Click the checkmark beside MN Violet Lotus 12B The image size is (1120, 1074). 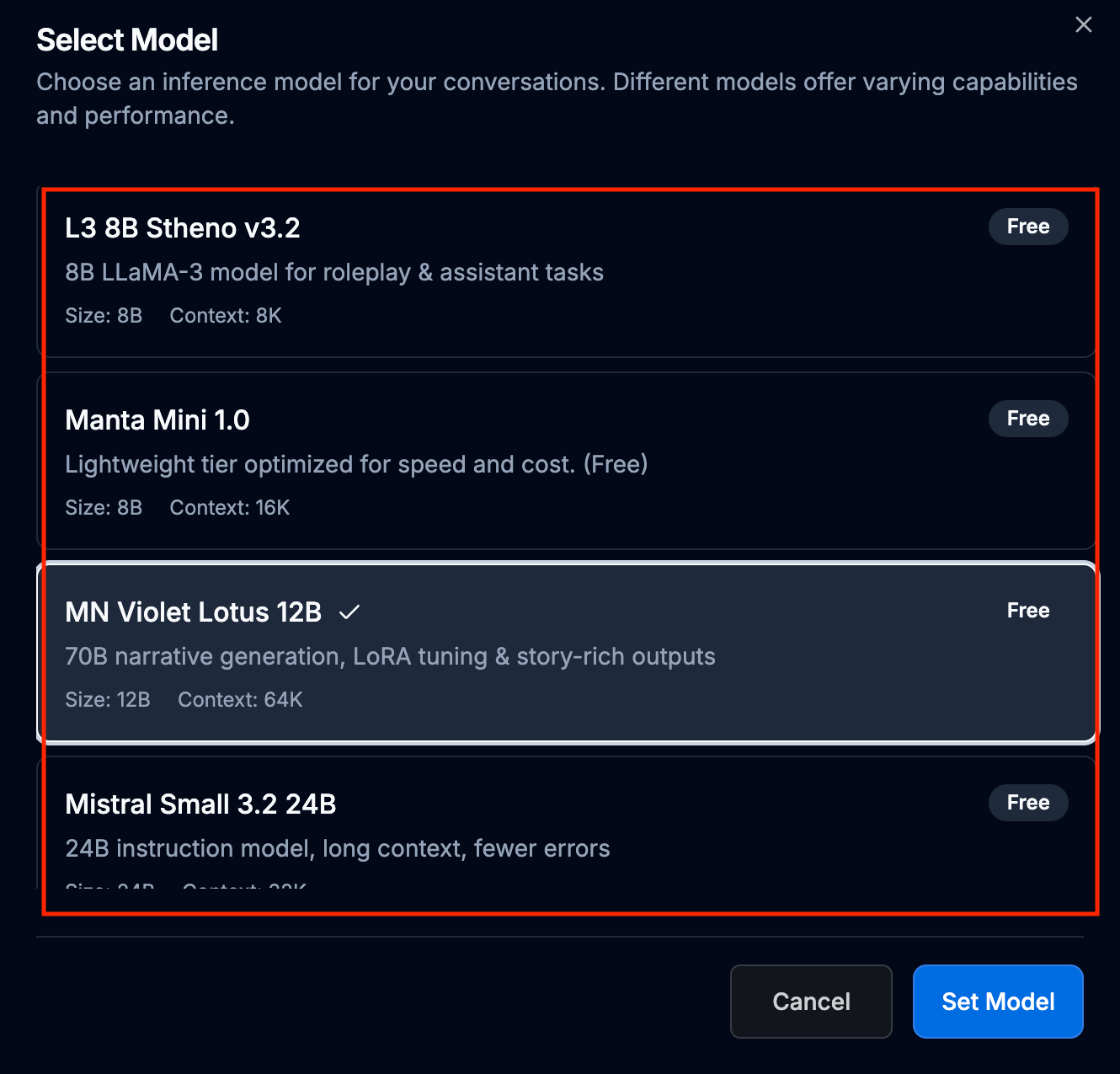[x=349, y=612]
